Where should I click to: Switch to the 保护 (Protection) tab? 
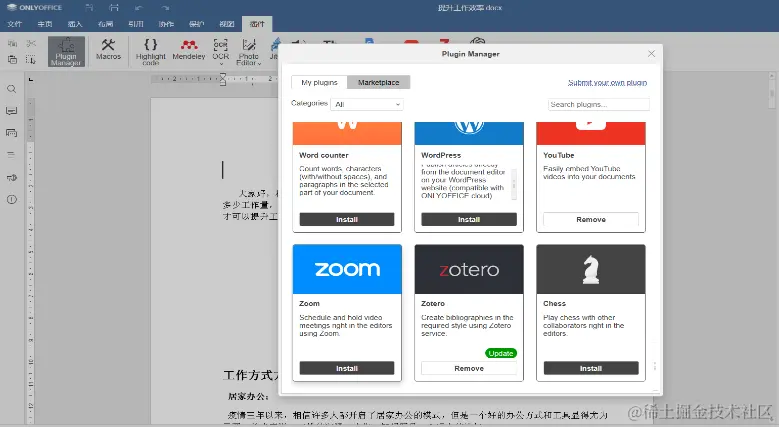196,24
